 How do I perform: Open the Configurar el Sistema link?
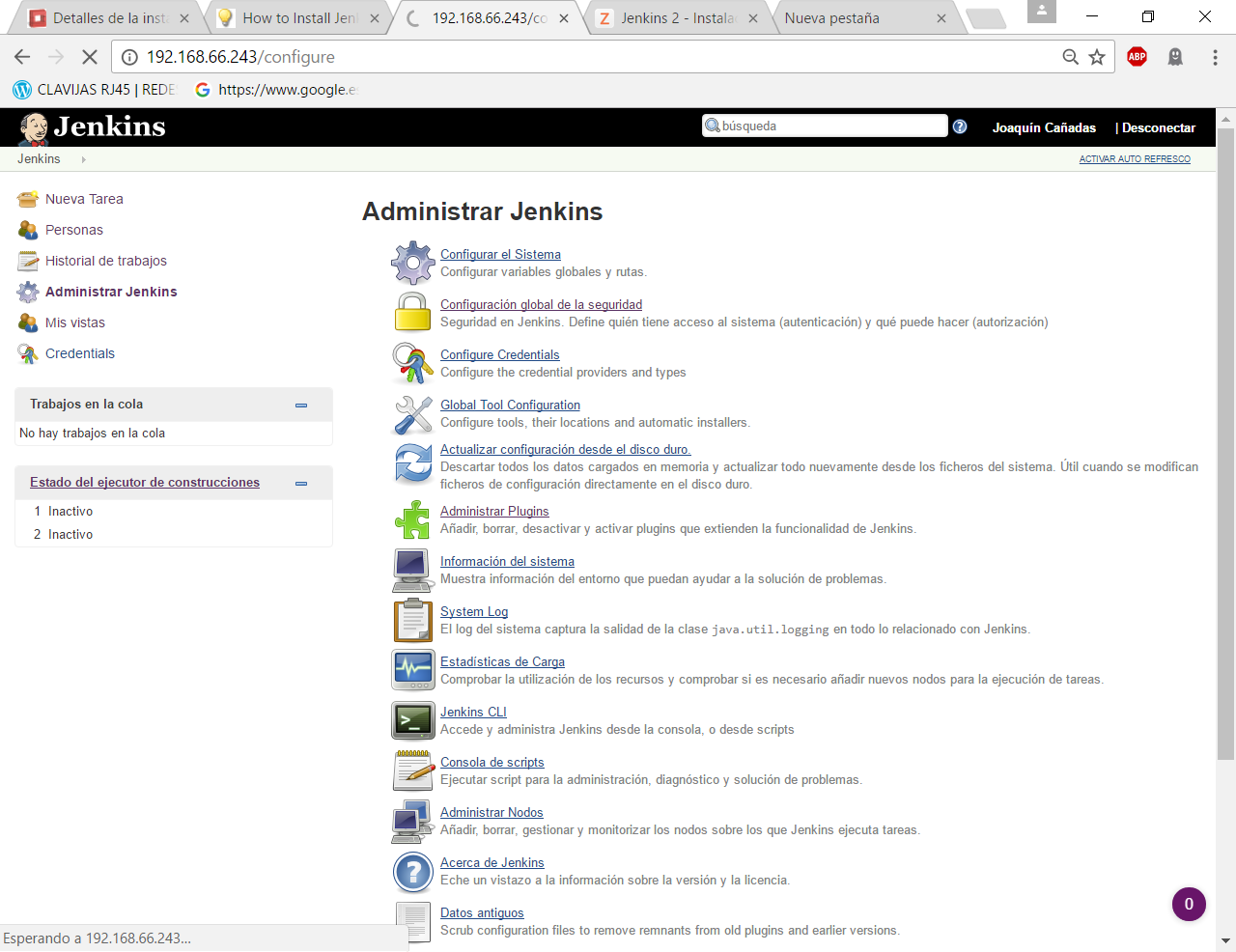pos(500,254)
